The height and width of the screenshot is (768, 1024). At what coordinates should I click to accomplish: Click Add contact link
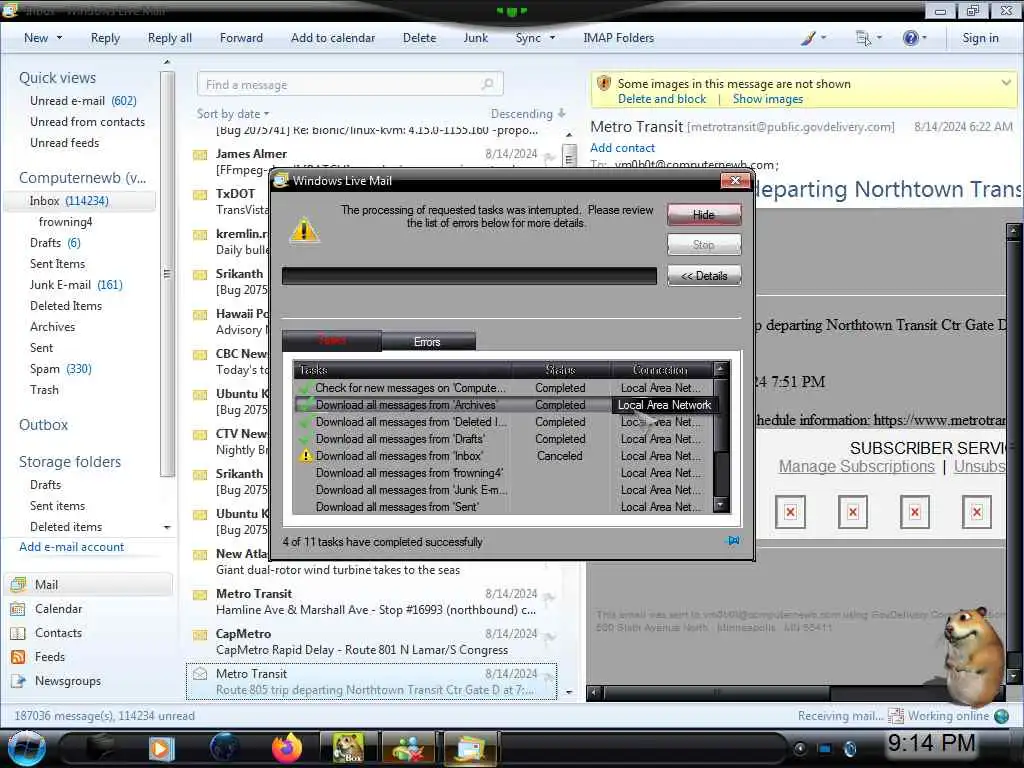coord(622,148)
